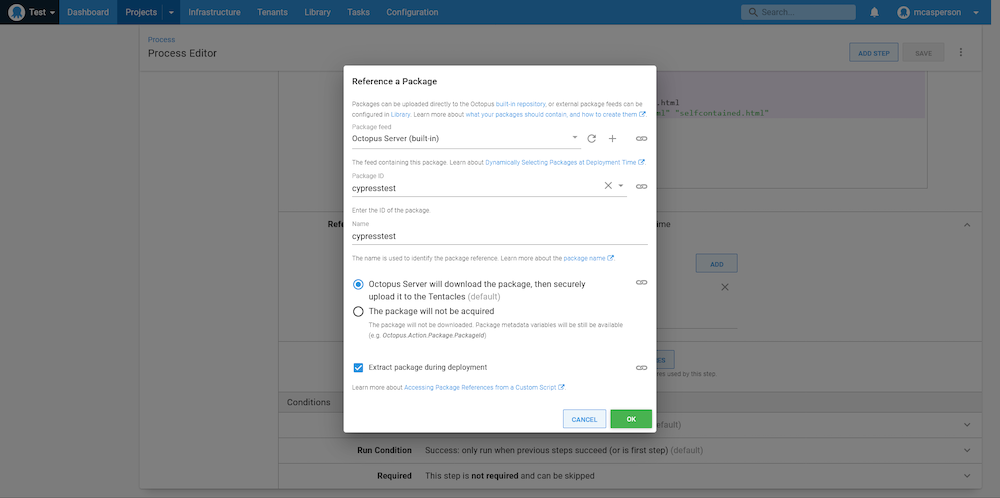This screenshot has height=498, width=1000.
Task: Cancel the Reference a Package dialog
Action: coord(584,419)
